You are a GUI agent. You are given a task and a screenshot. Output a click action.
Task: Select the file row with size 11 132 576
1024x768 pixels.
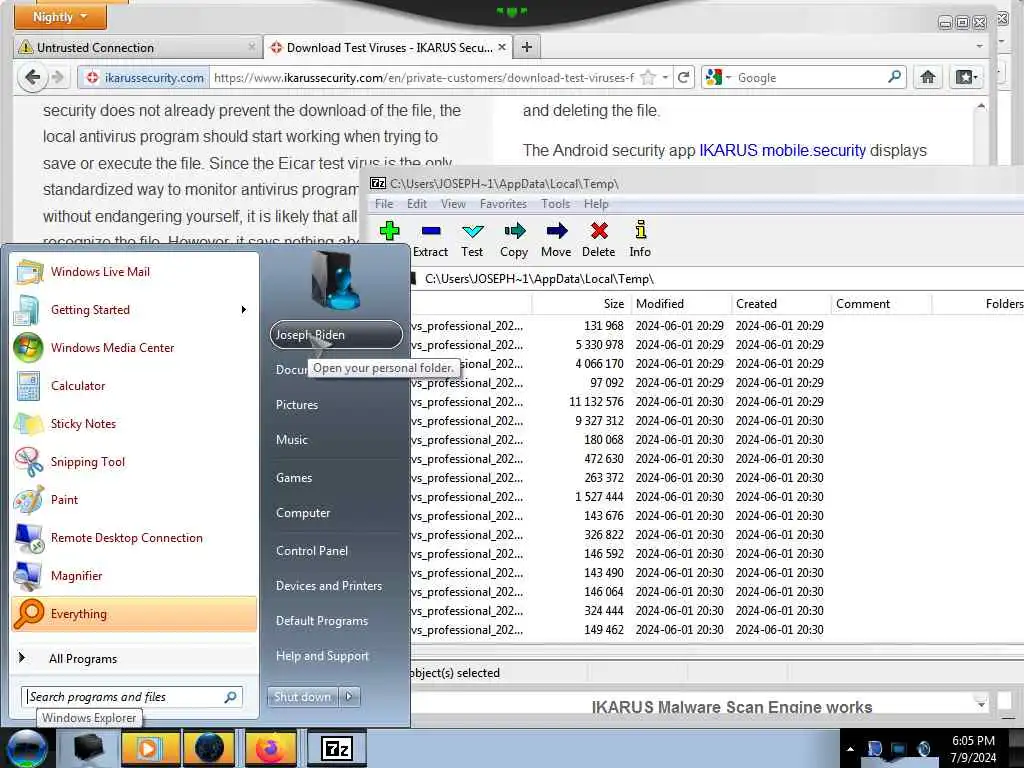coord(717,402)
